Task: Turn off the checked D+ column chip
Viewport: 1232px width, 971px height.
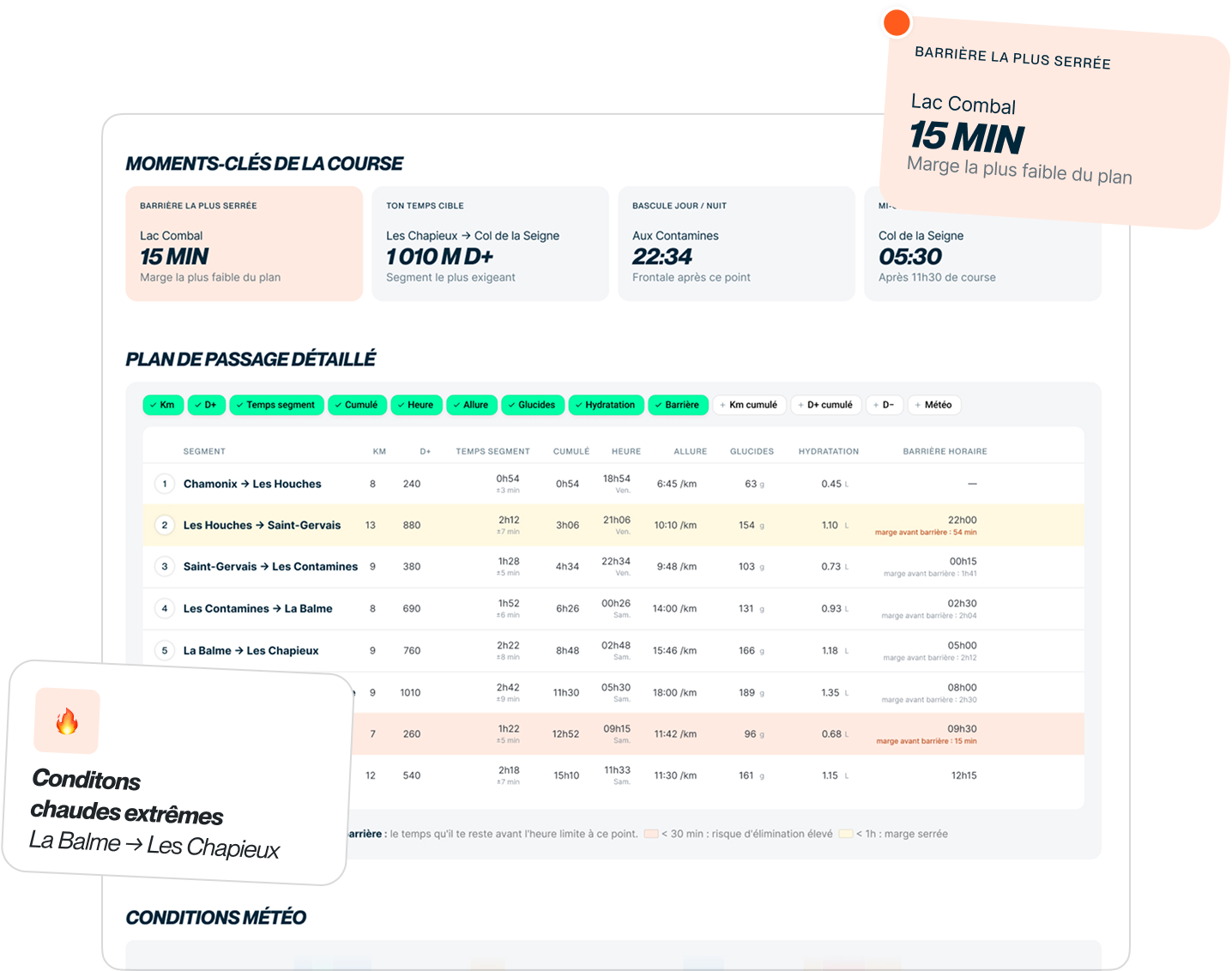Action: coord(207,405)
